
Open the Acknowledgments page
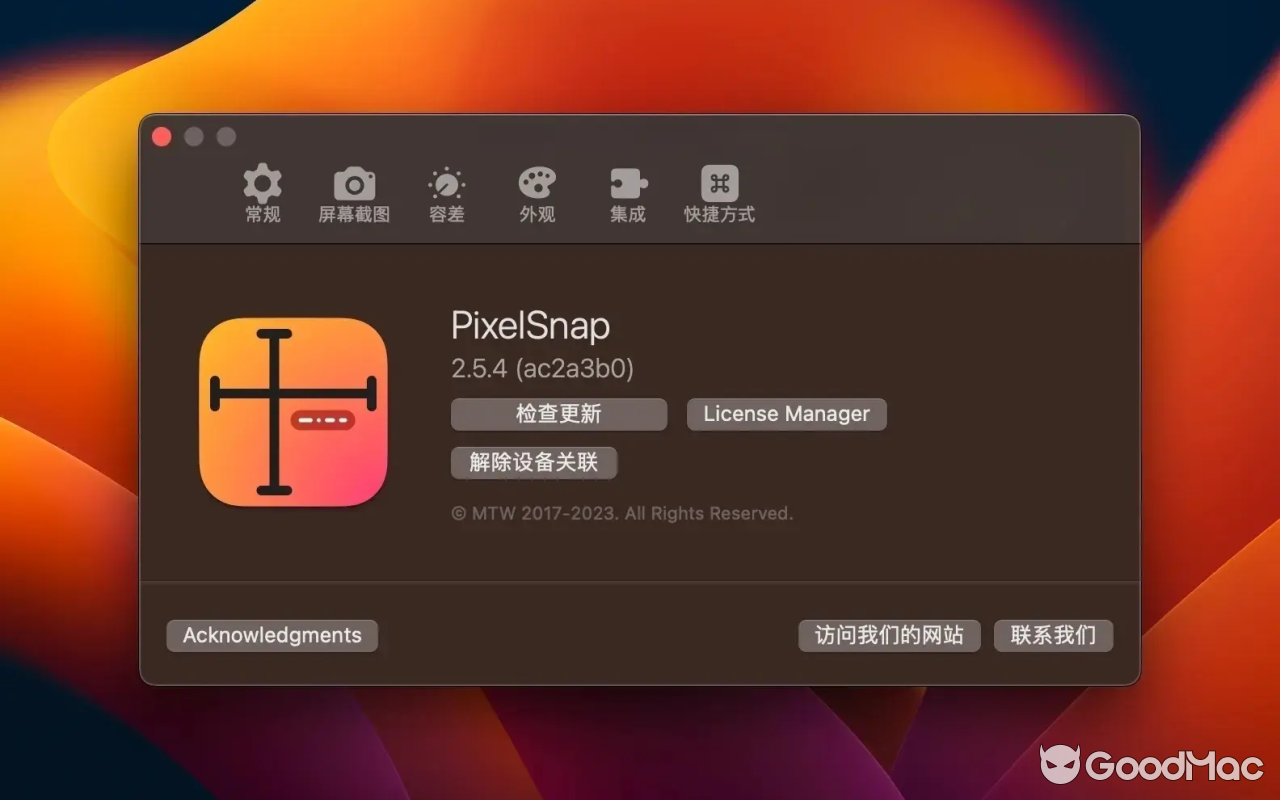click(271, 635)
